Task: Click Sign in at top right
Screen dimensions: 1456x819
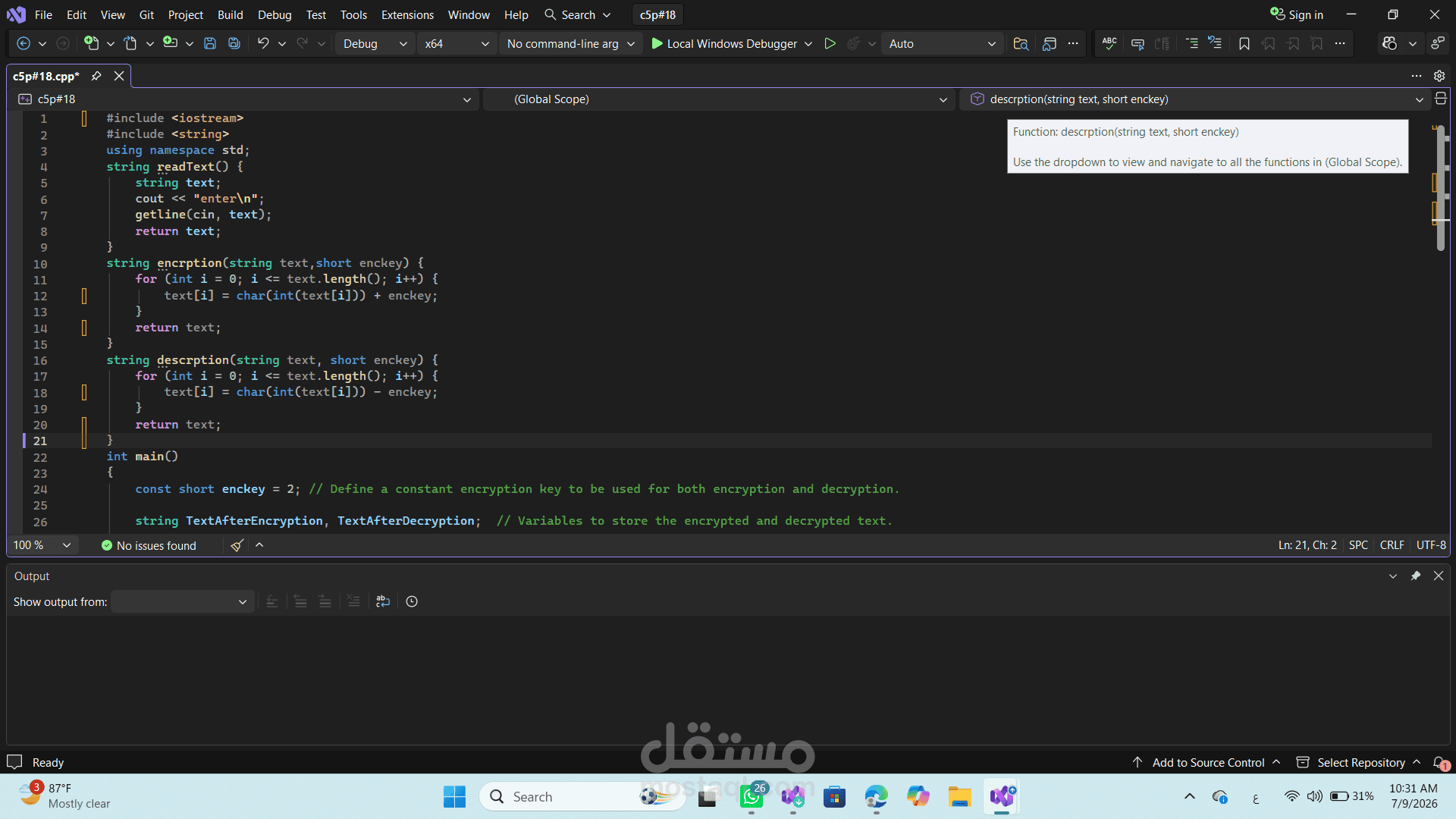Action: pyautogui.click(x=1297, y=15)
